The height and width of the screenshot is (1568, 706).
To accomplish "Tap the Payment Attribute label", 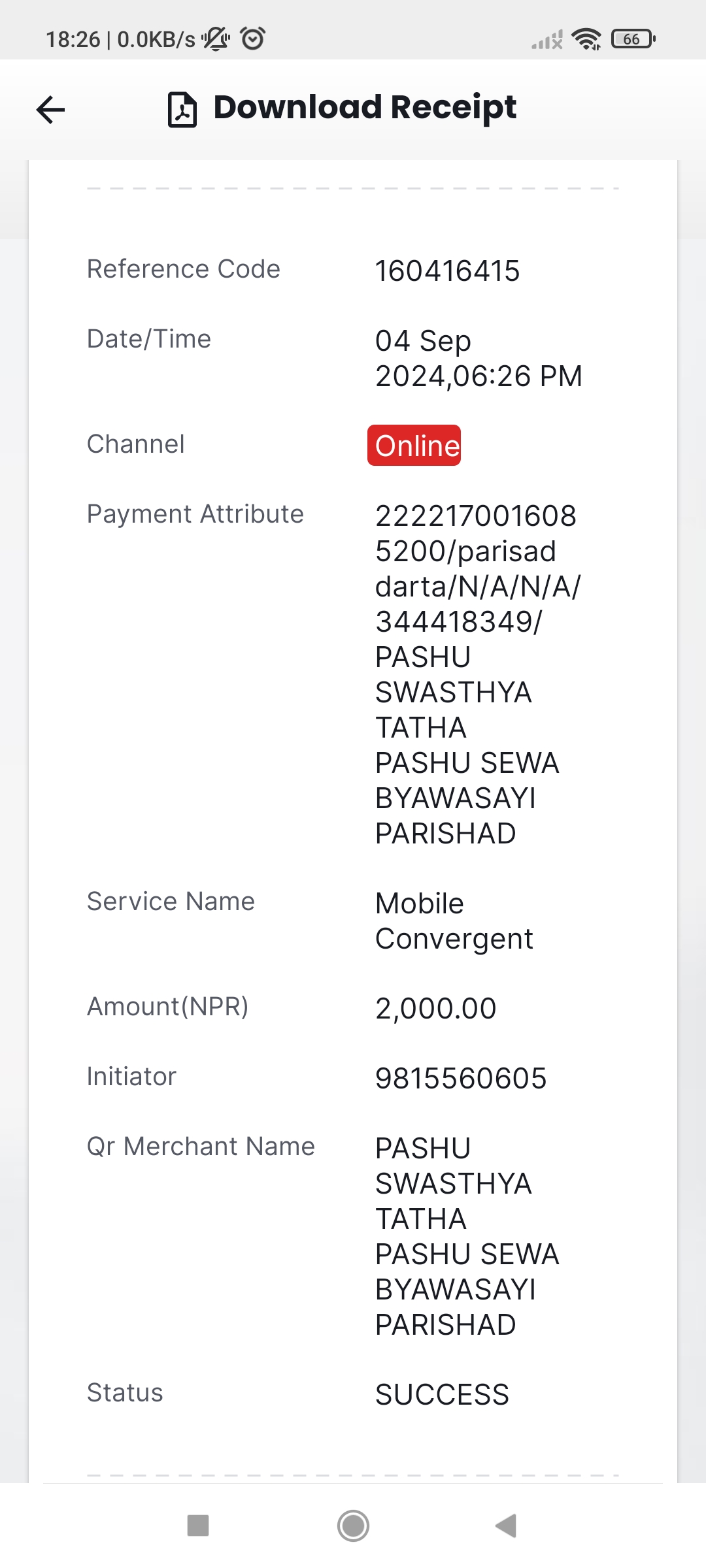I will coord(195,514).
